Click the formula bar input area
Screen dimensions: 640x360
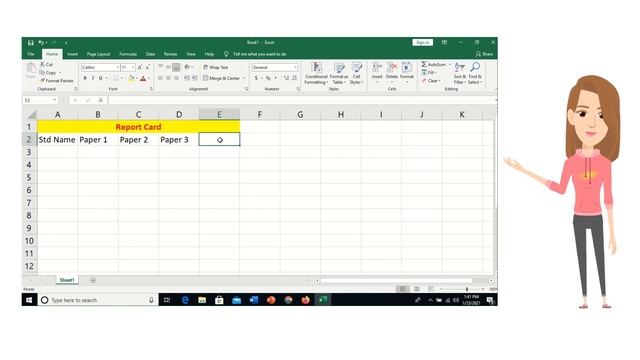click(x=301, y=100)
